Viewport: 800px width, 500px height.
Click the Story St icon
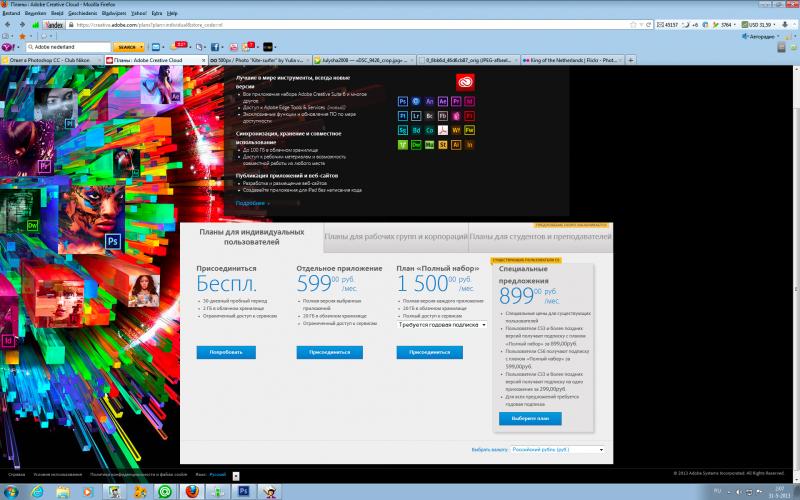[443, 145]
